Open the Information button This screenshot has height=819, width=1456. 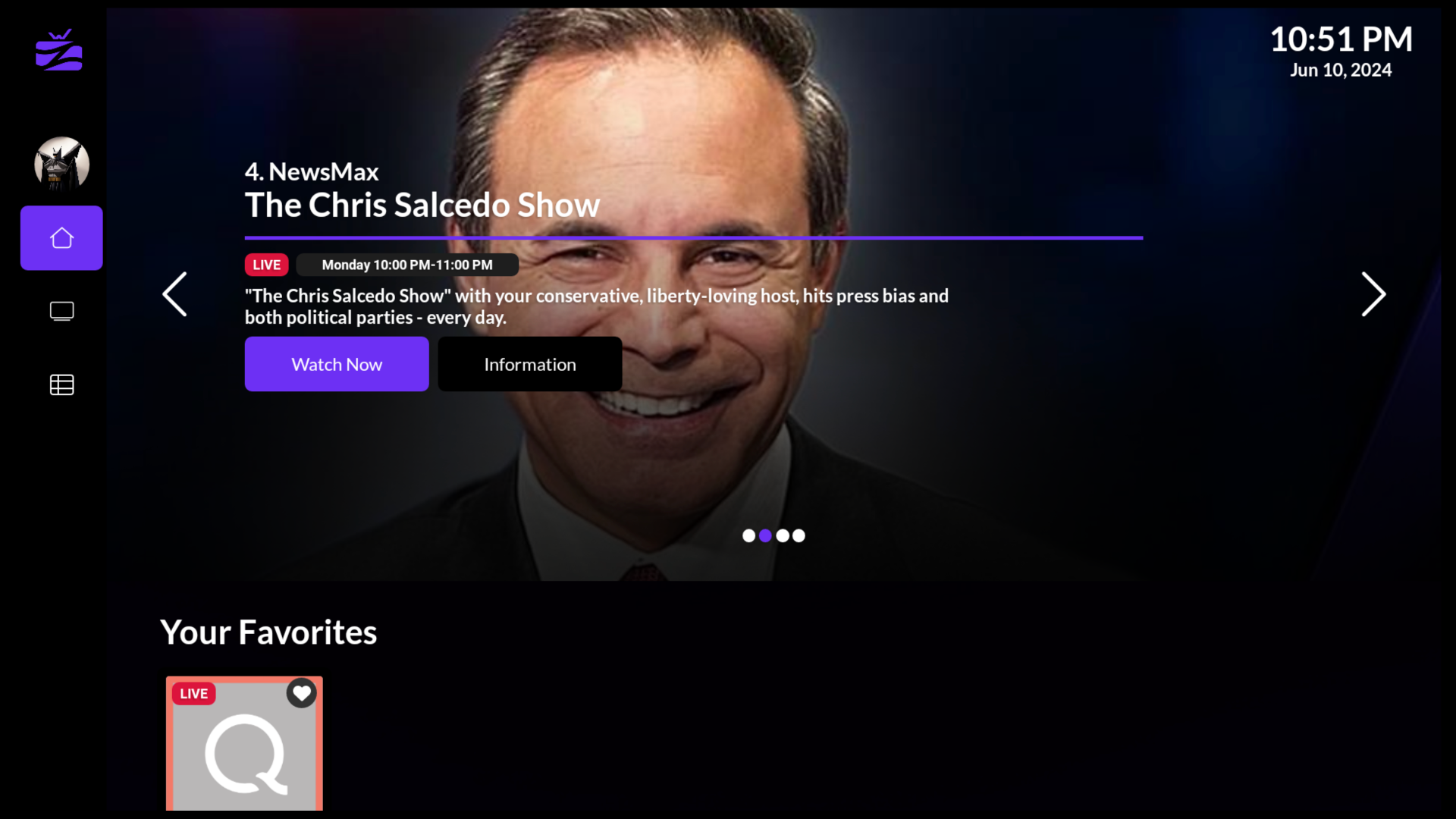point(530,365)
